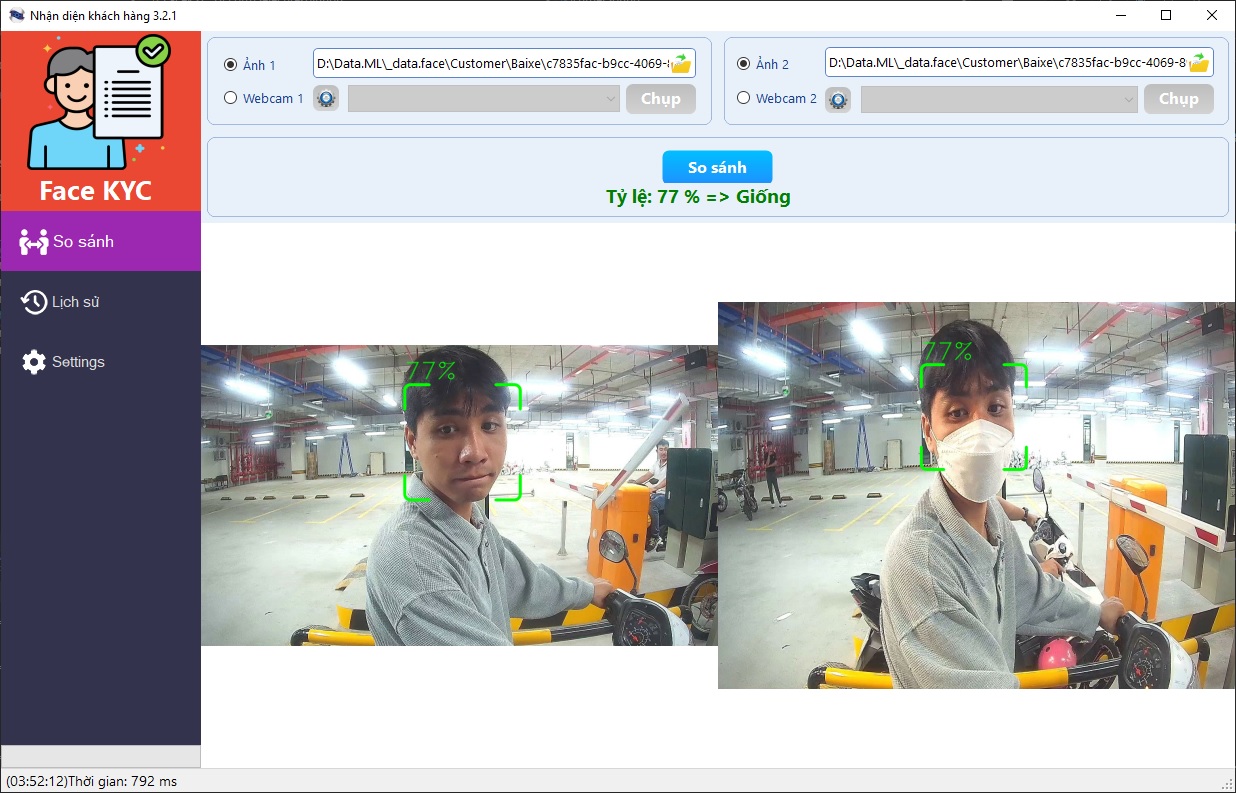Viewport: 1236px width, 793px height.
Task: Click the So sánh sidebar compare icon
Action: [34, 242]
